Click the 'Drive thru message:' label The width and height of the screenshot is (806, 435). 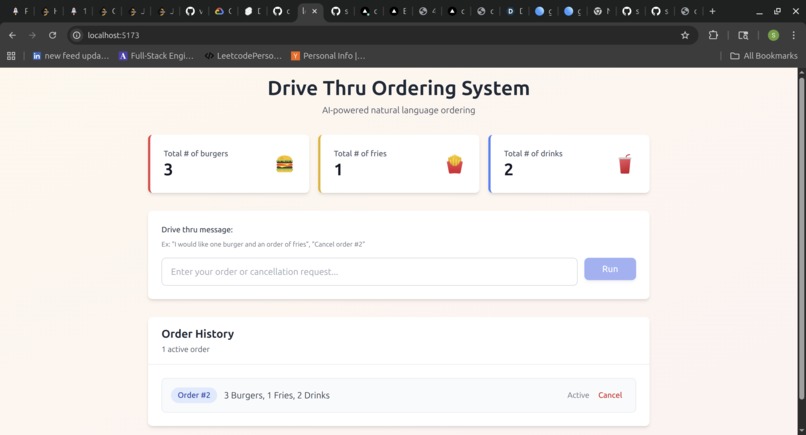click(197, 229)
